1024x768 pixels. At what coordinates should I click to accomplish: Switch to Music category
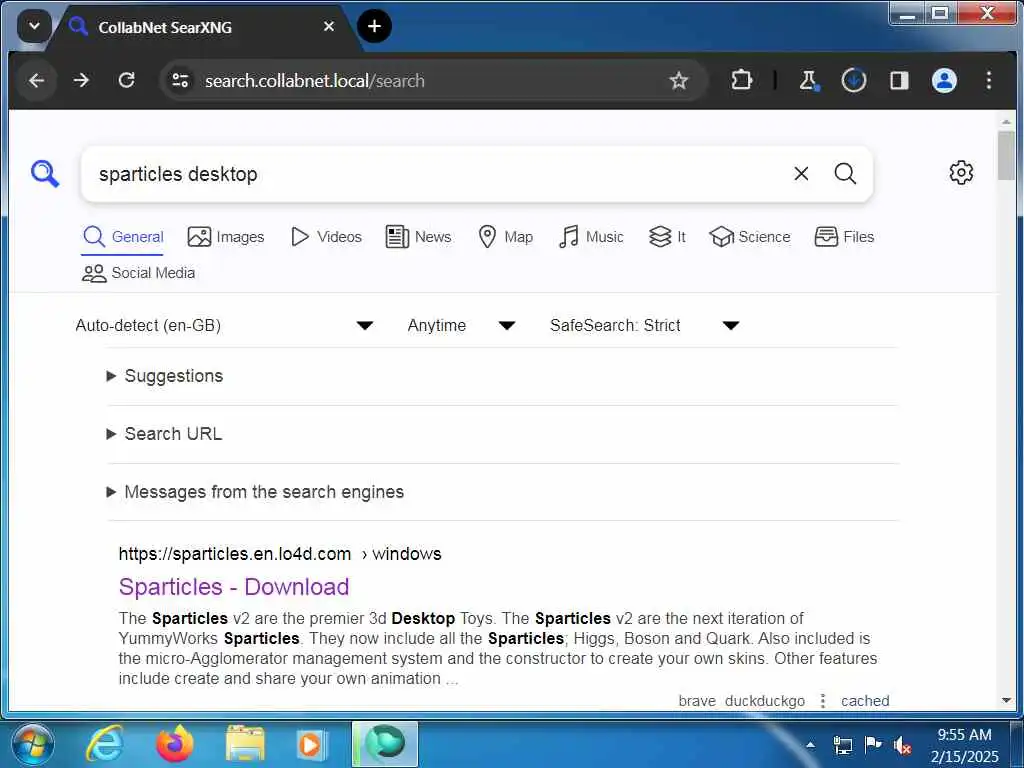coord(591,237)
